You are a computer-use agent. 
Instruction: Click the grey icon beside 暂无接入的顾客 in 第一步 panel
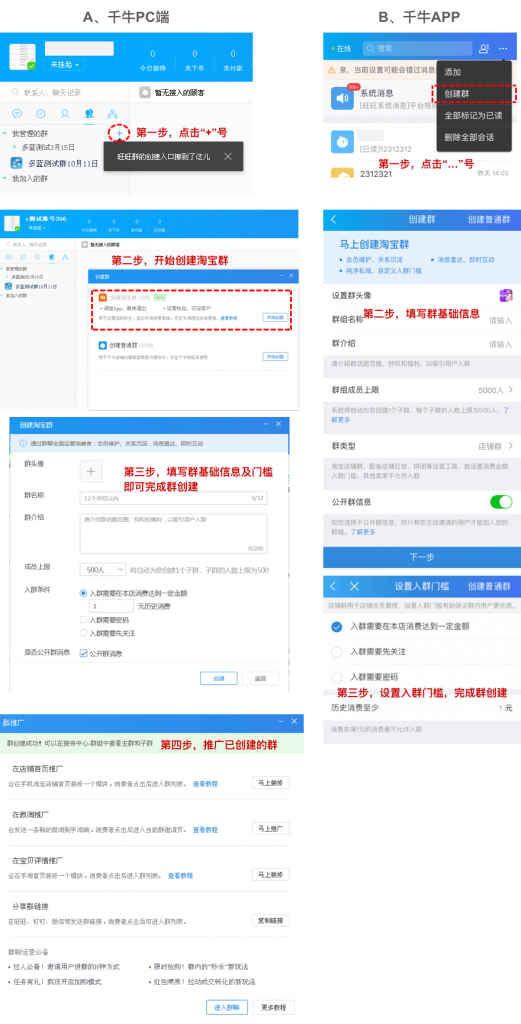point(145,93)
